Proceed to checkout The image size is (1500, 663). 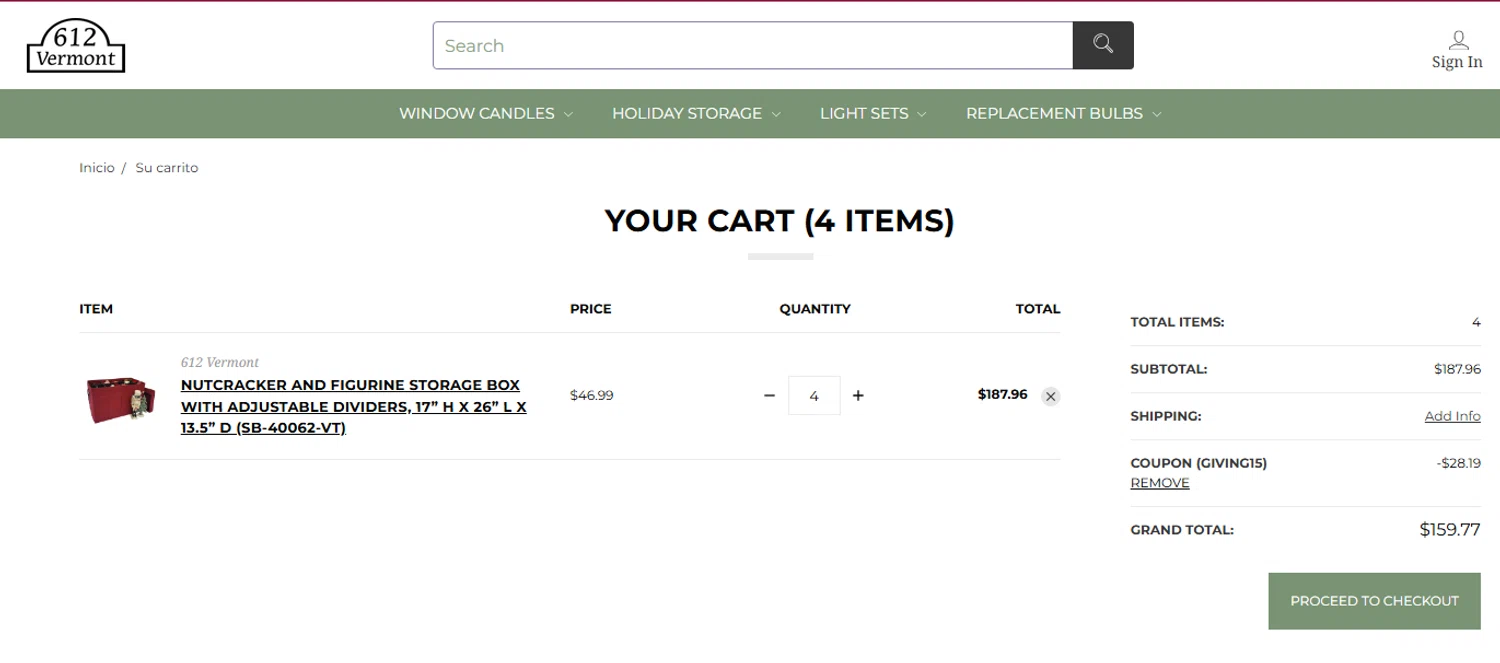click(1374, 601)
